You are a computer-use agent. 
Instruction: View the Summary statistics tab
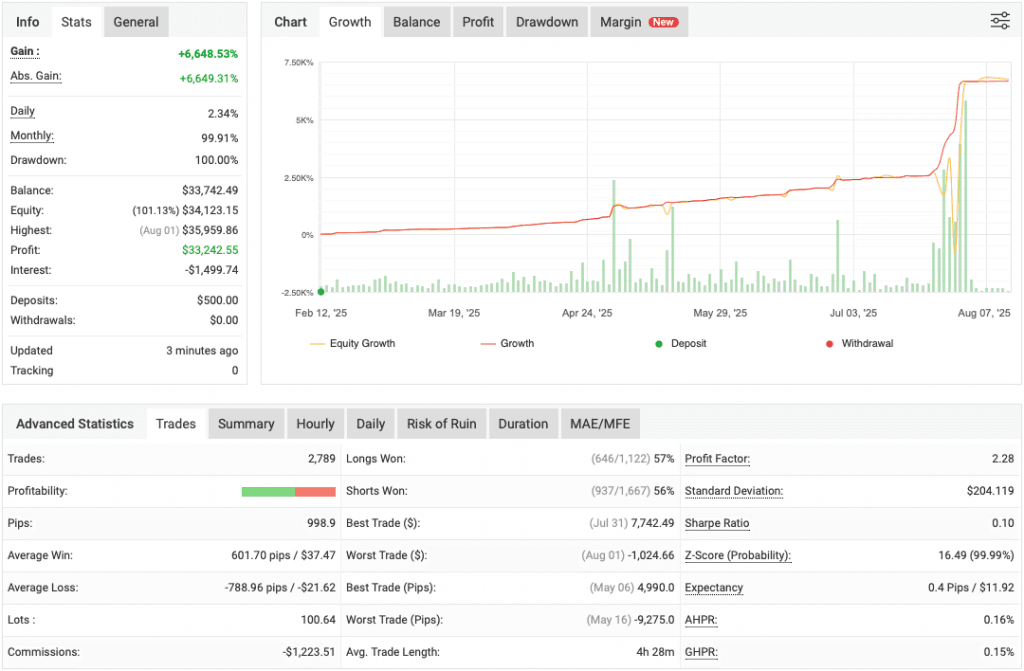tap(246, 423)
